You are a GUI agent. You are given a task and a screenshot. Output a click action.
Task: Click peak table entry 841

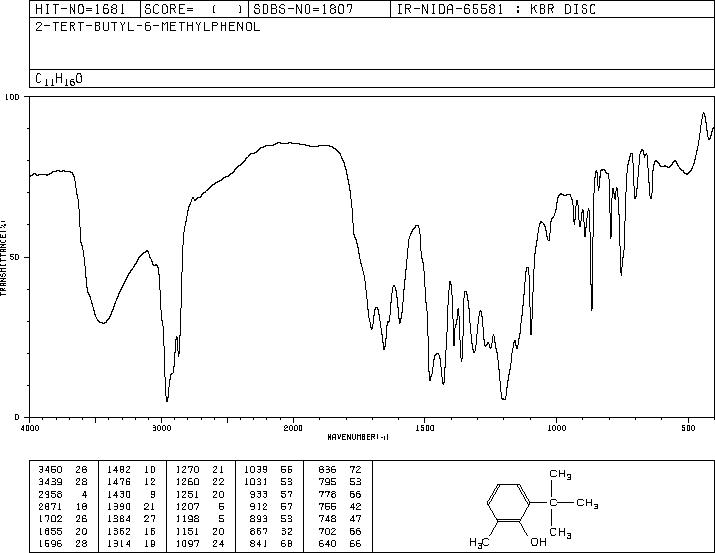259,543
